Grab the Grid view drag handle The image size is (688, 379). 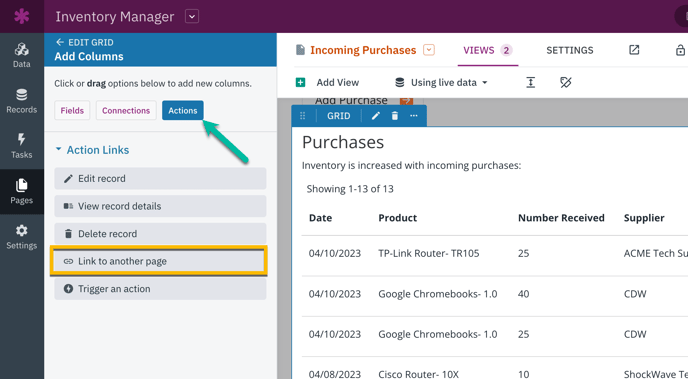[302, 116]
